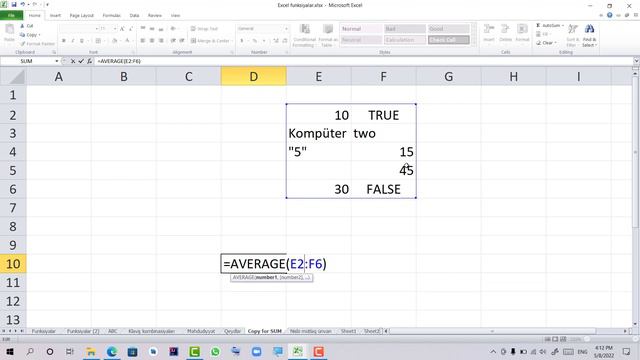Switch to the Page Layout tab
The height and width of the screenshot is (360, 640).
click(82, 16)
